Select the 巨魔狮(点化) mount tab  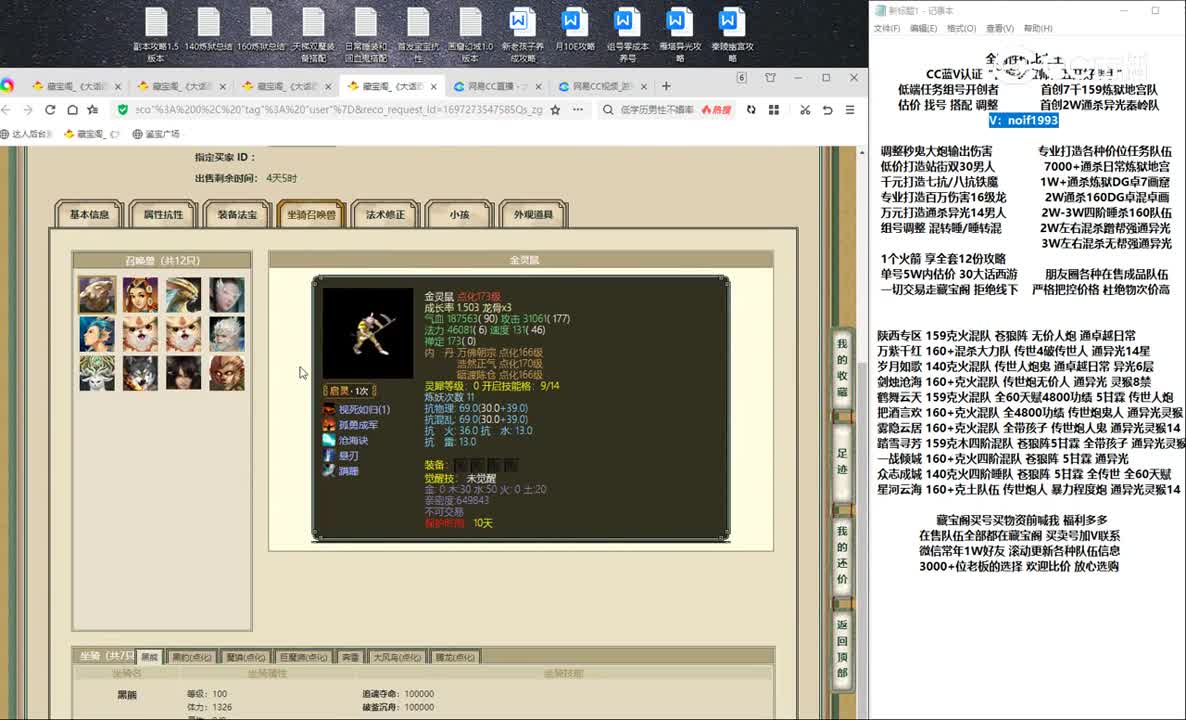[x=303, y=656]
